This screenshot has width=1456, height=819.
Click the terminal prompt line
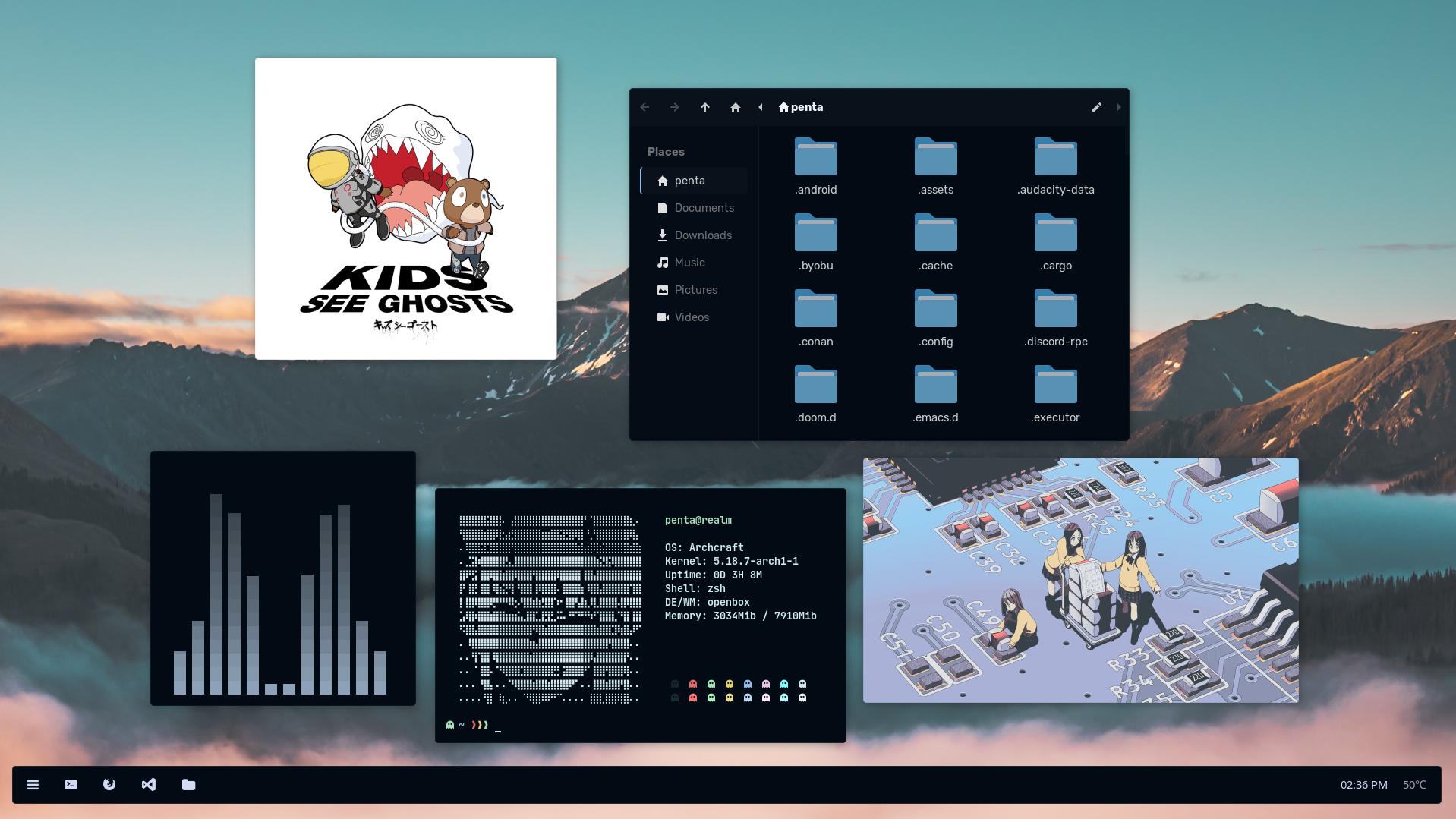point(474,725)
